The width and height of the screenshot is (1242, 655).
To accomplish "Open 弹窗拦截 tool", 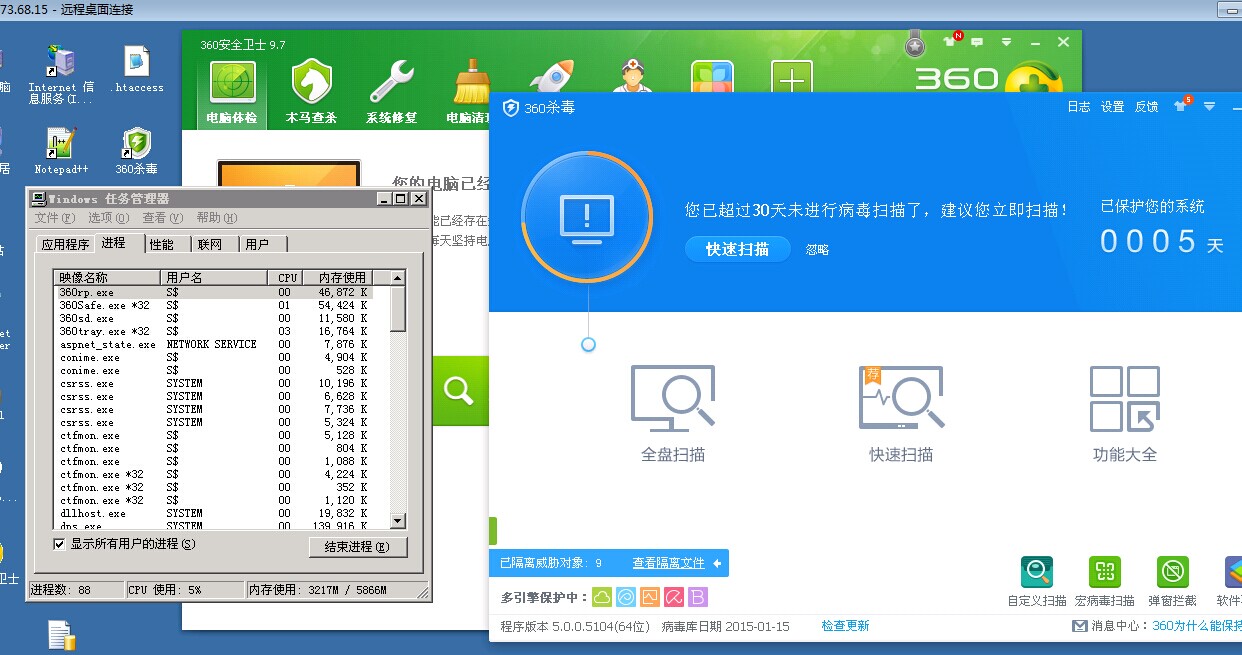I will tap(1173, 582).
